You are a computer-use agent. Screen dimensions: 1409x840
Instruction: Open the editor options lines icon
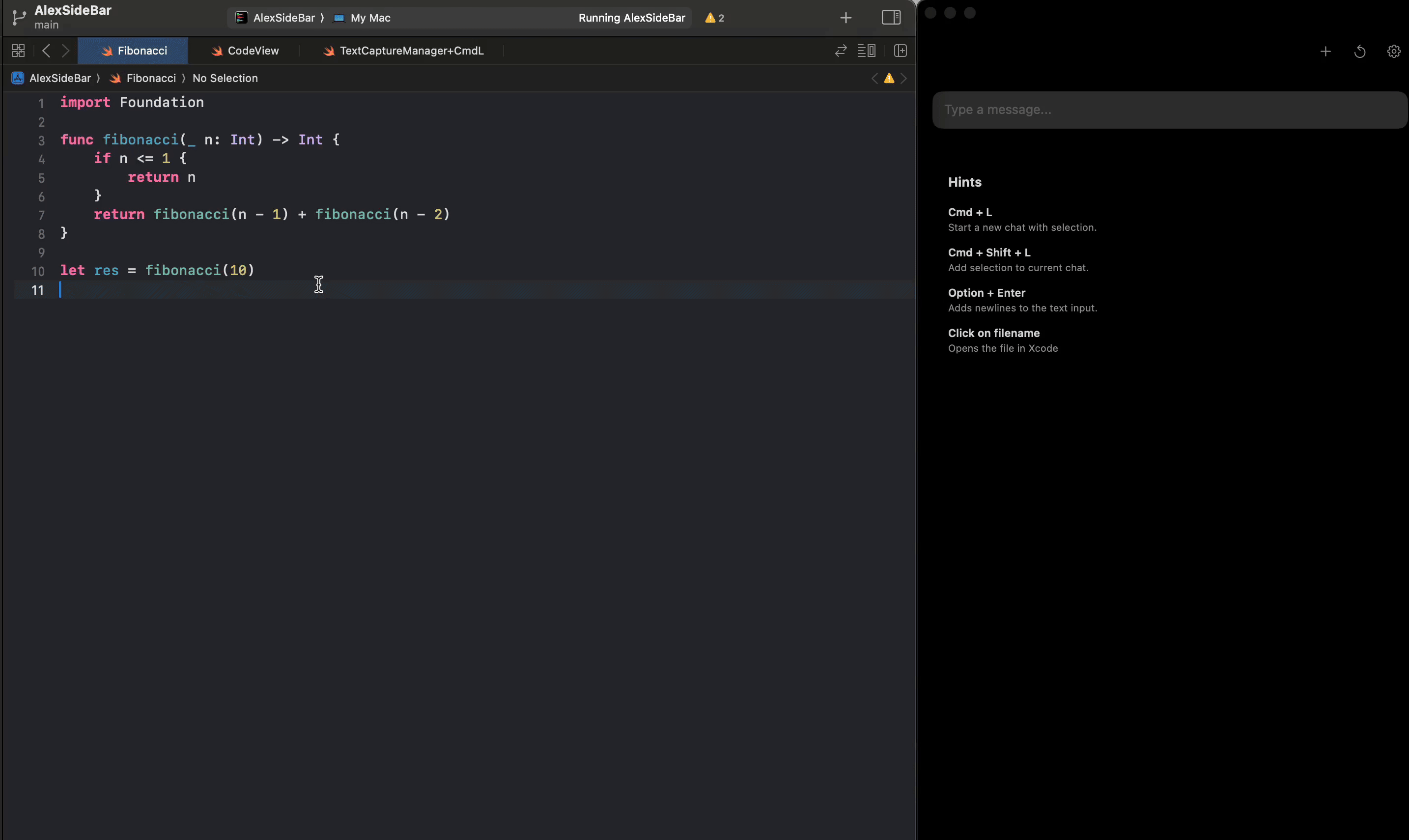tap(866, 51)
